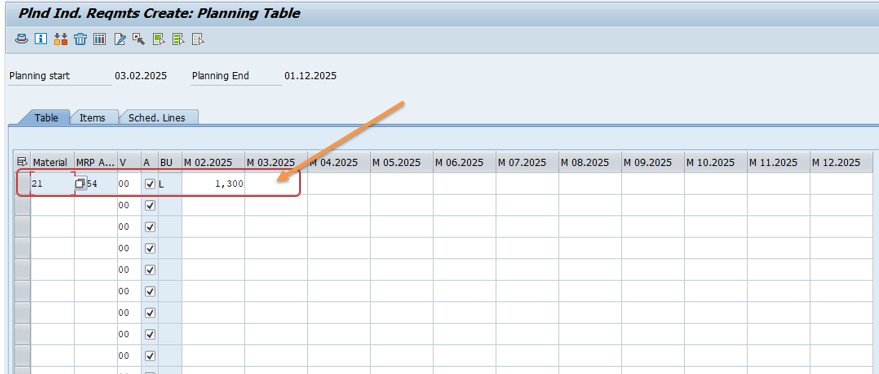Select the M 10.2025 column header
This screenshot has height=374, width=879.
point(715,162)
